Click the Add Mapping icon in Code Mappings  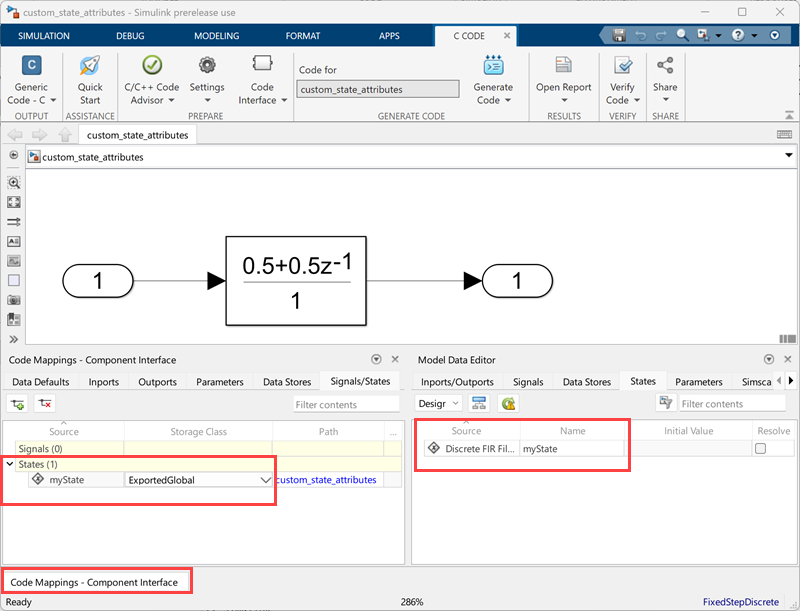(17, 403)
